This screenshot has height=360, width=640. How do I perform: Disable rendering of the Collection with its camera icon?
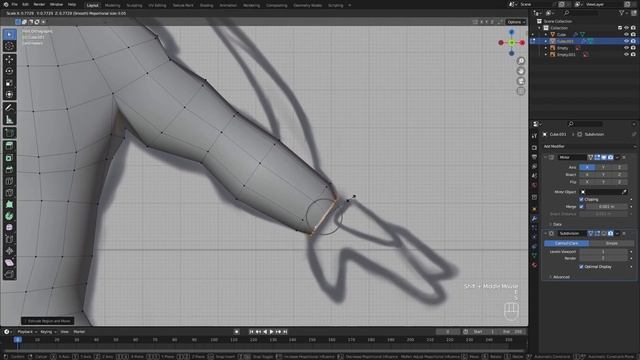click(x=633, y=28)
